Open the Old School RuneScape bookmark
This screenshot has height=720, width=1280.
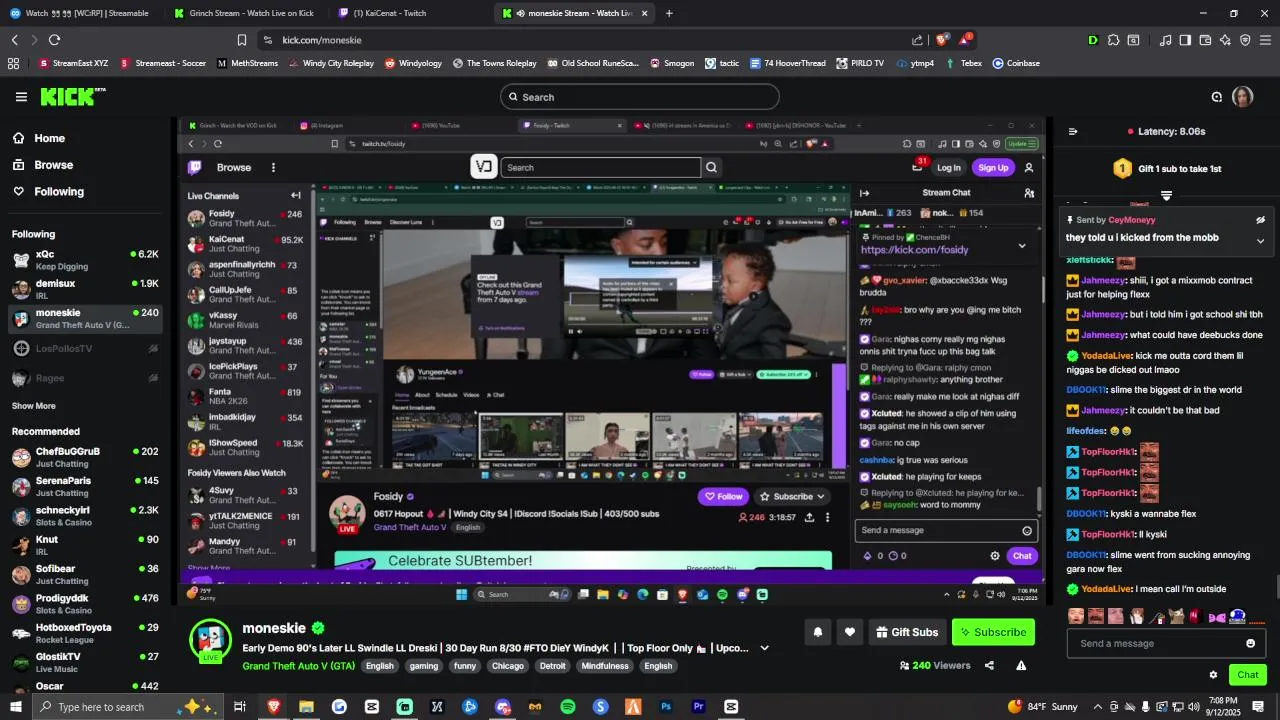[x=592, y=63]
